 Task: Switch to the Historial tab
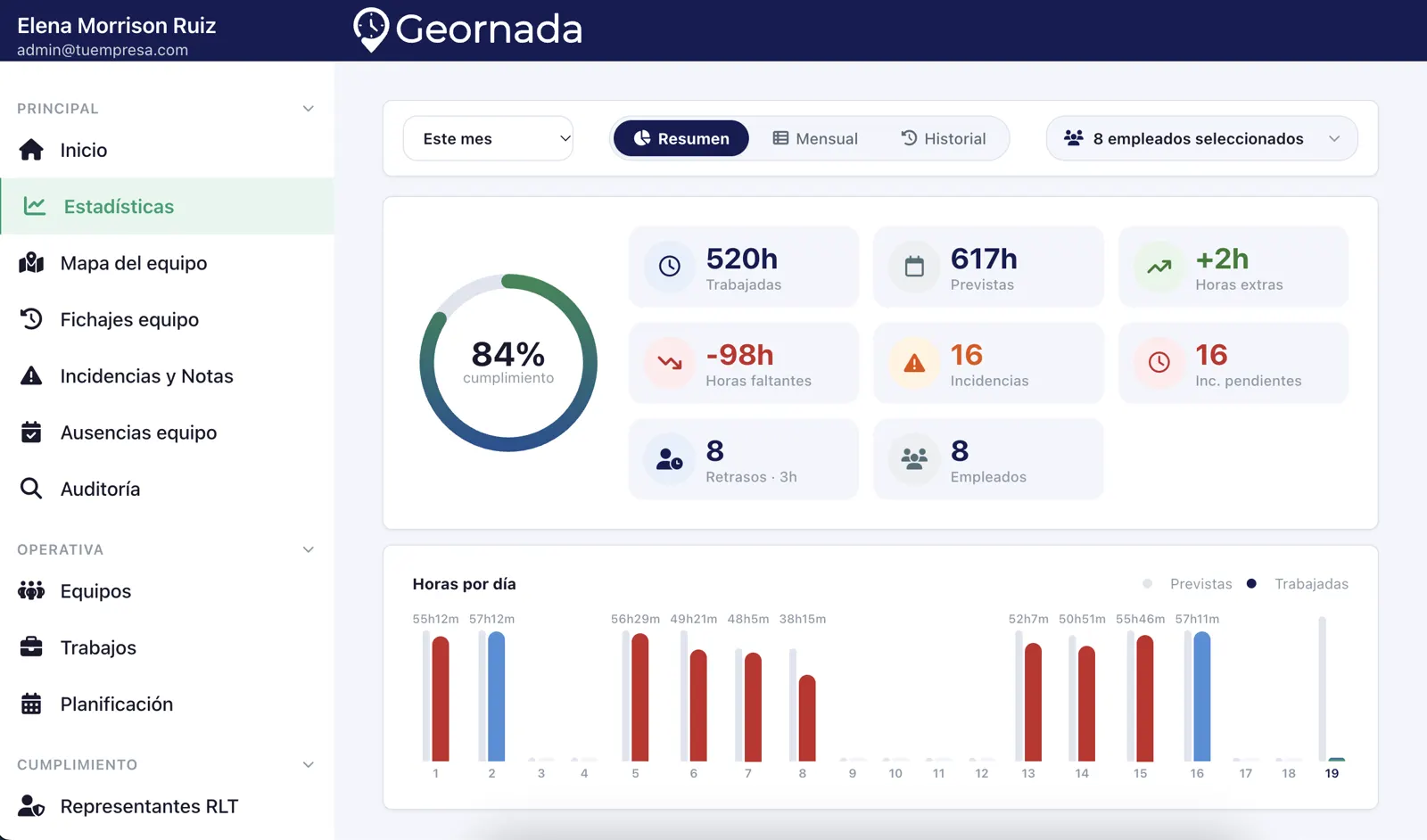[944, 138]
